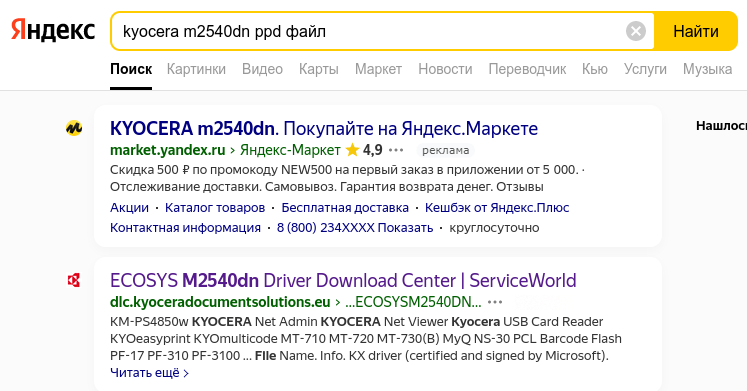This screenshot has width=747, height=391.
Task: Open the Yandex Market favicon icon
Action: (x=74, y=128)
